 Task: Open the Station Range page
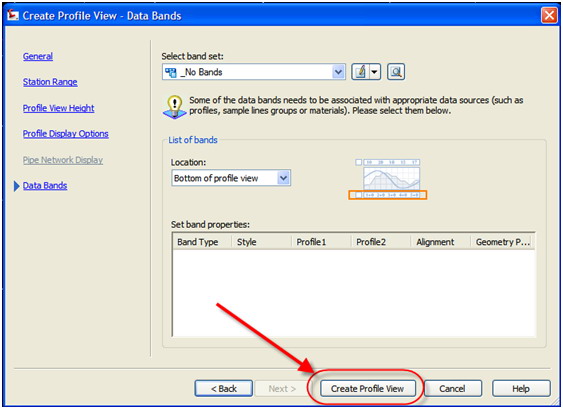click(x=50, y=82)
